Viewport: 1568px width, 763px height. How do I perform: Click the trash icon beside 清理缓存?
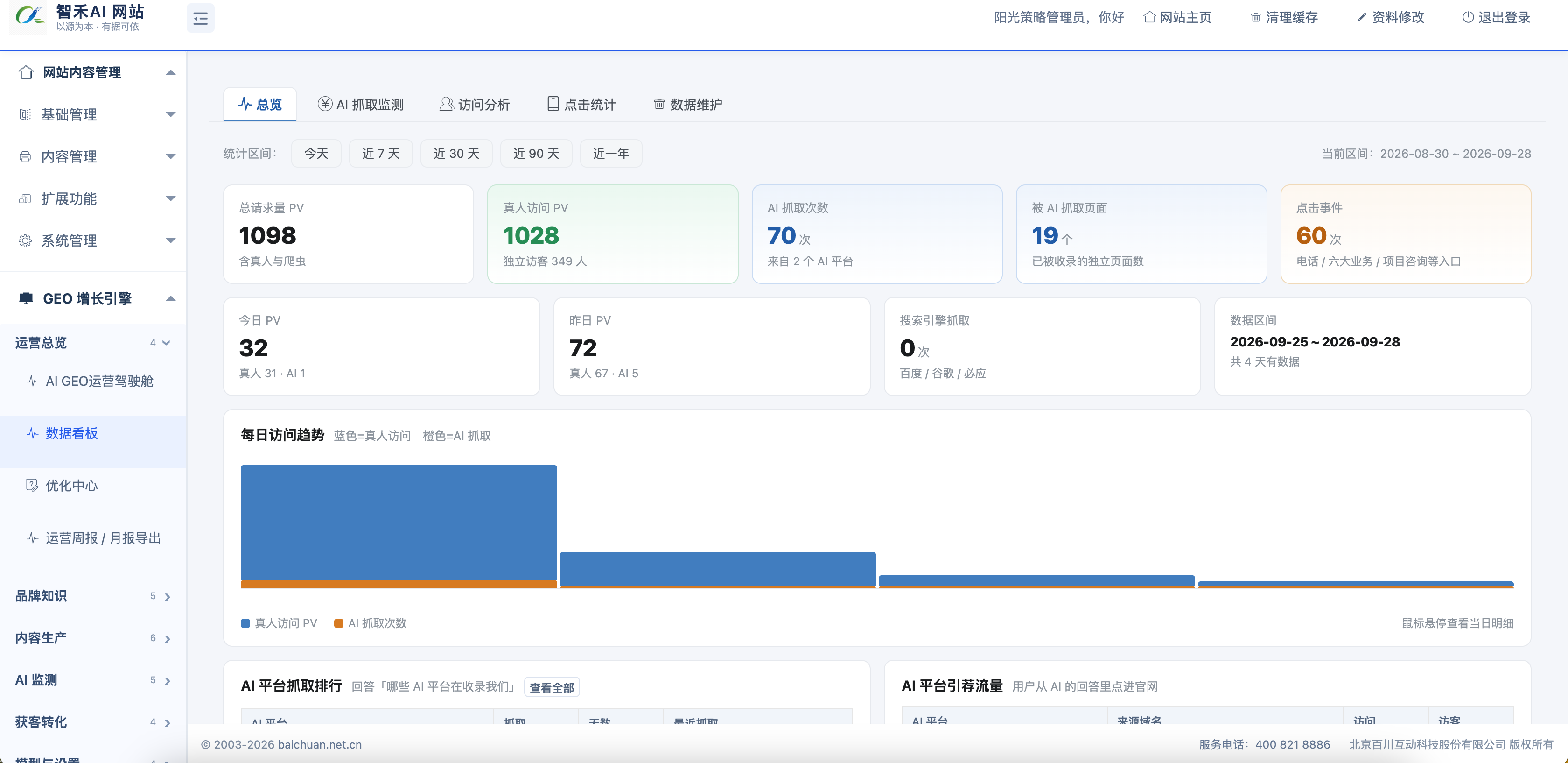coord(1256,18)
